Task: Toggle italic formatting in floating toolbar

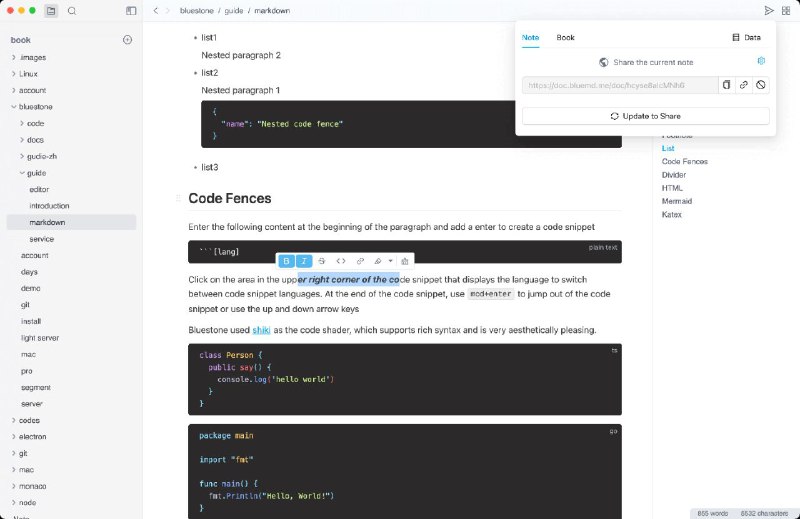Action: pos(304,261)
